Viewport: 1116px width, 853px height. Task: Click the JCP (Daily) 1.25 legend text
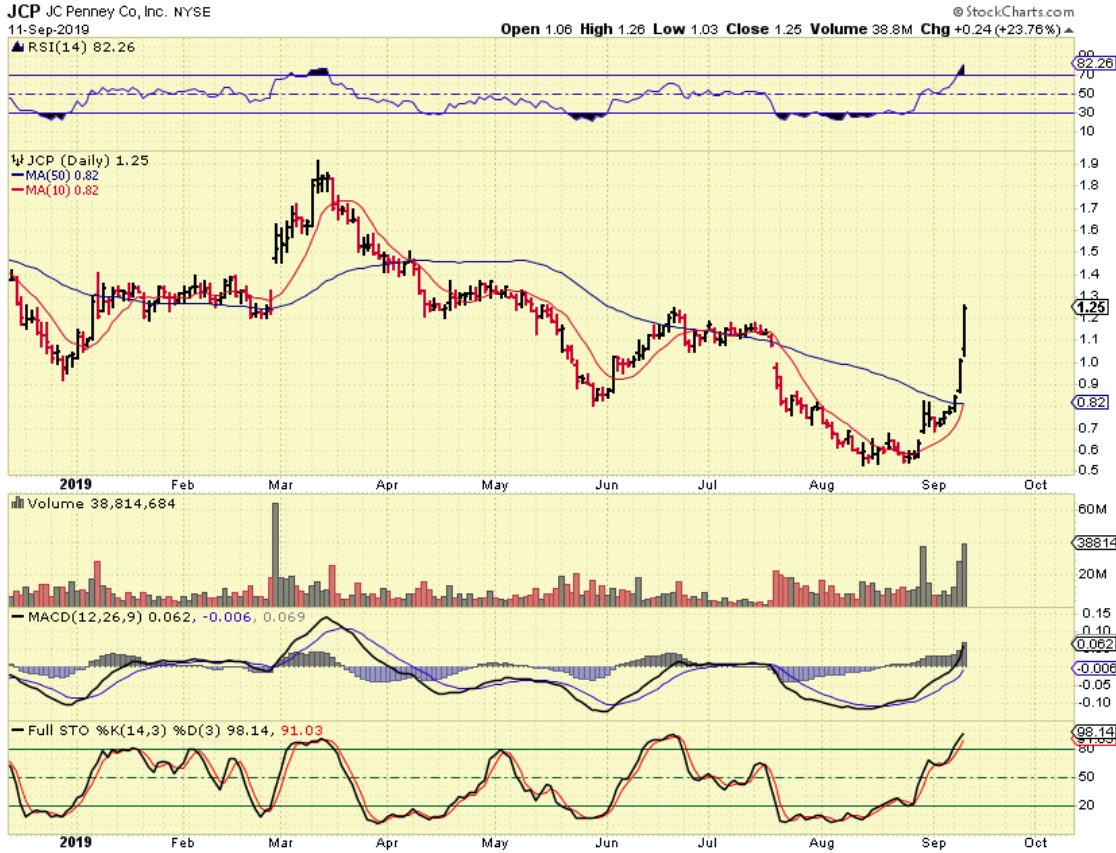point(88,160)
